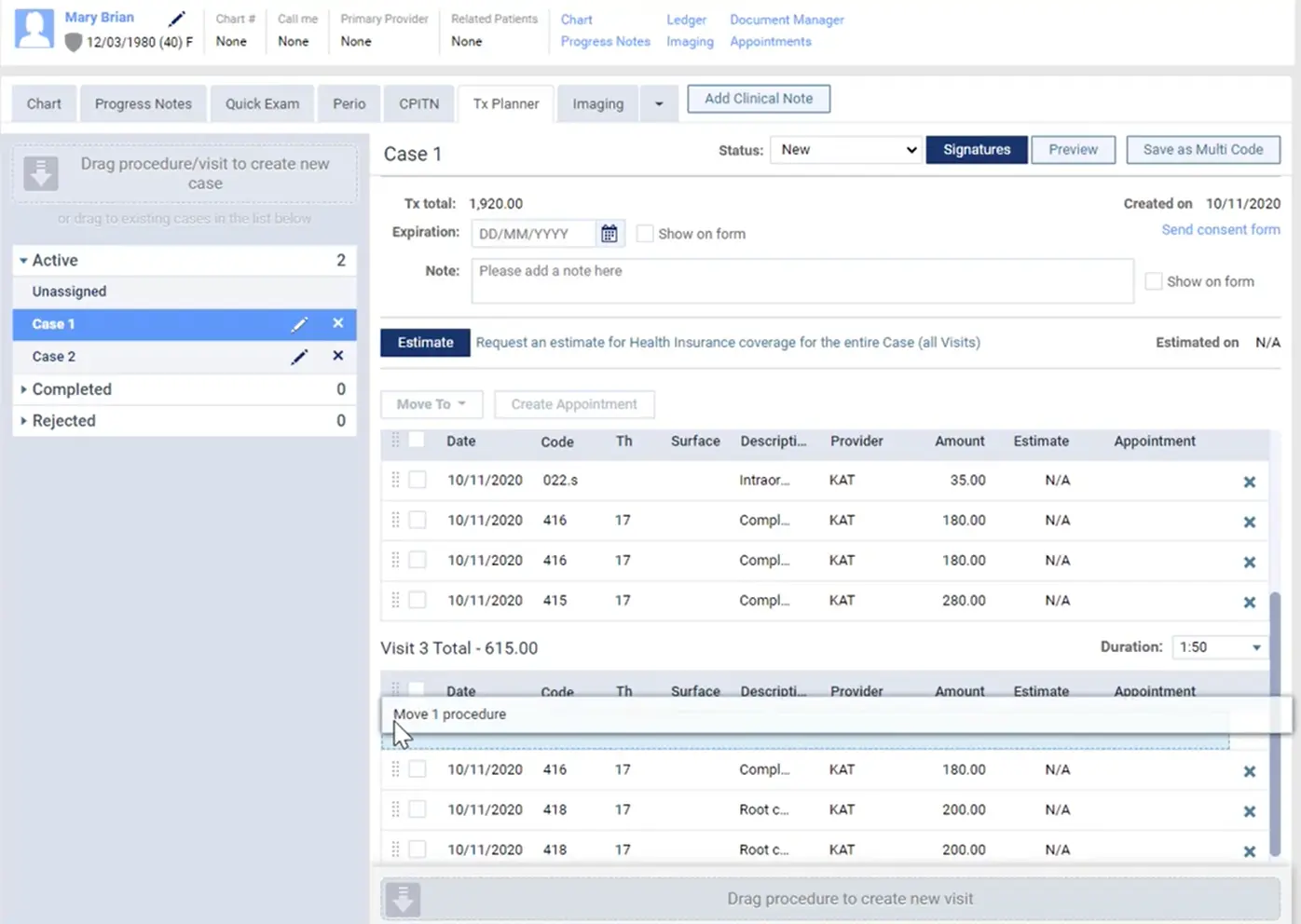Remove the 022.s procedure row
The width and height of the screenshot is (1301, 924).
click(x=1250, y=482)
